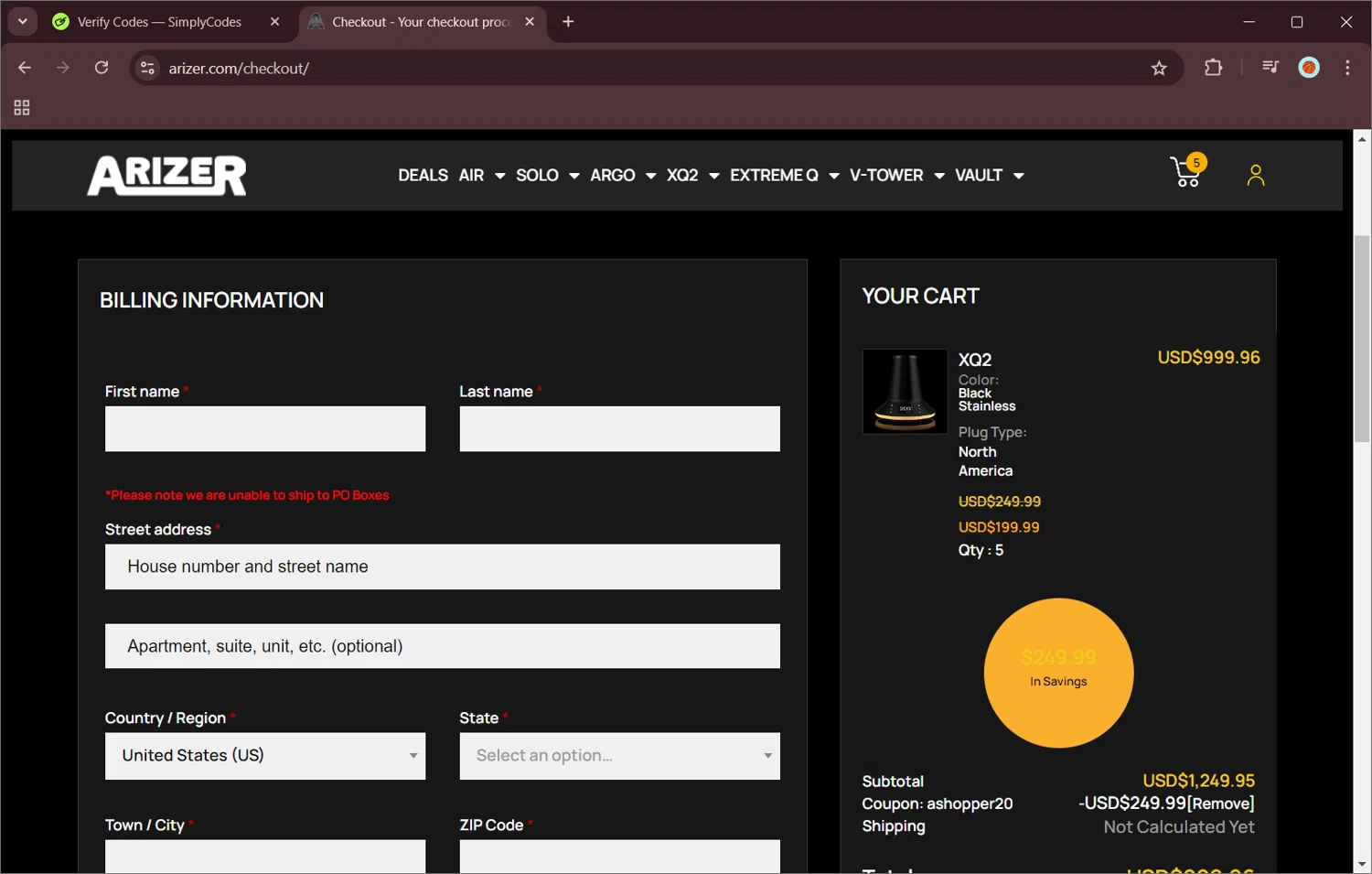
Task: View site information icon in address bar
Action: (147, 68)
